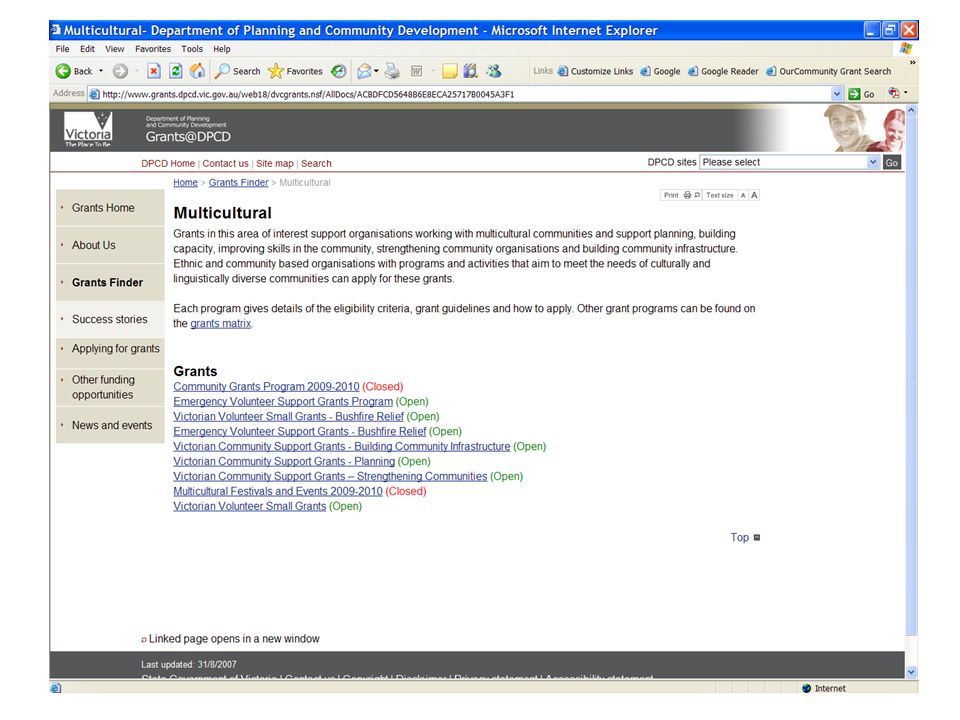Viewport: 960px width, 720px height.
Task: Open Community Grants Program 2009-2010 link
Action: 266,387
